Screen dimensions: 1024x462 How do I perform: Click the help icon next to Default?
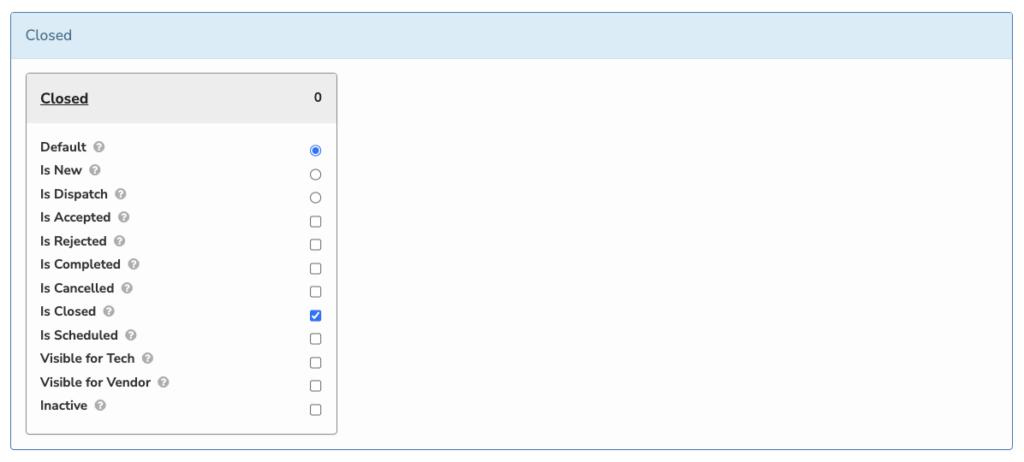tap(99, 147)
